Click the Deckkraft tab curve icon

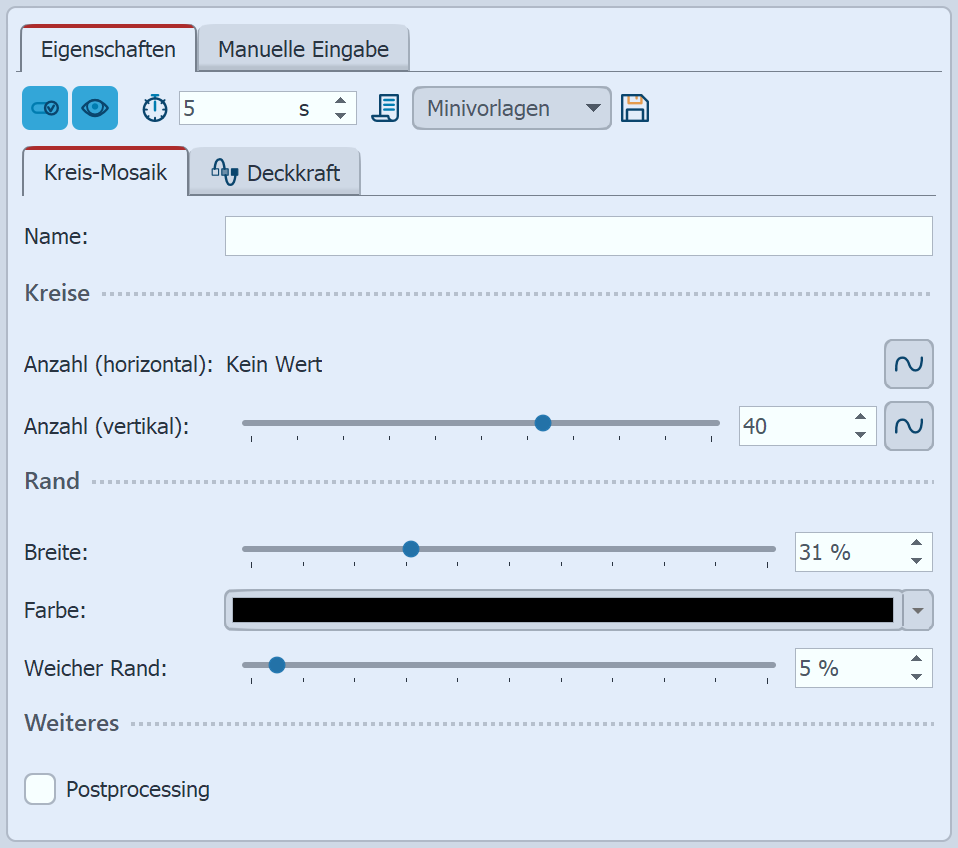(x=224, y=172)
